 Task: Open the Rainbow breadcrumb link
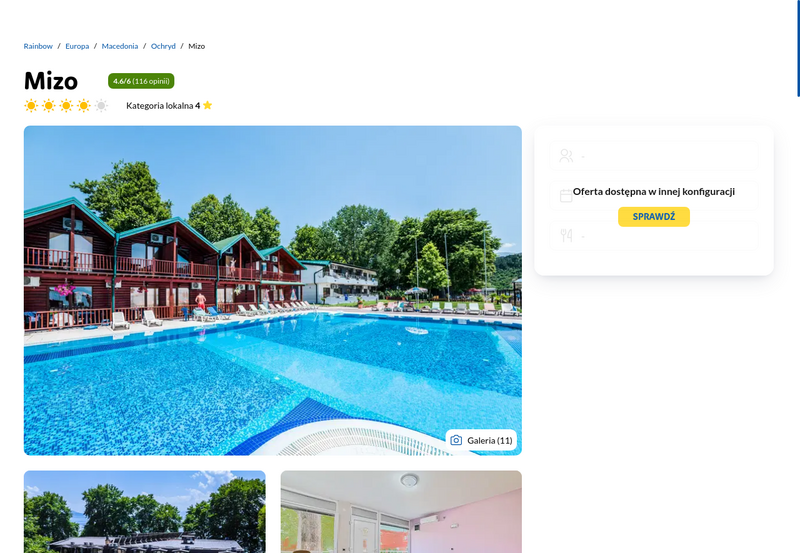pyautogui.click(x=38, y=46)
